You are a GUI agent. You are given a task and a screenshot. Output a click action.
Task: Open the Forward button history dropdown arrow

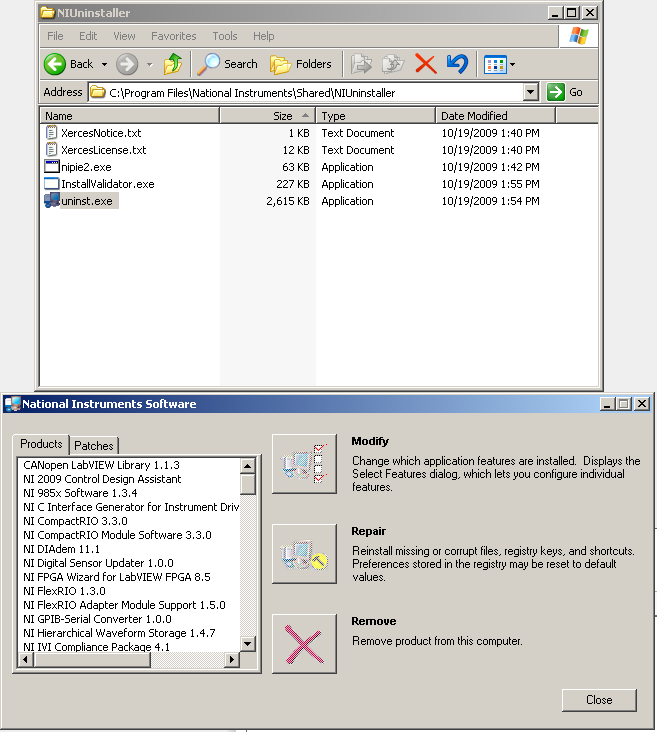click(x=149, y=64)
